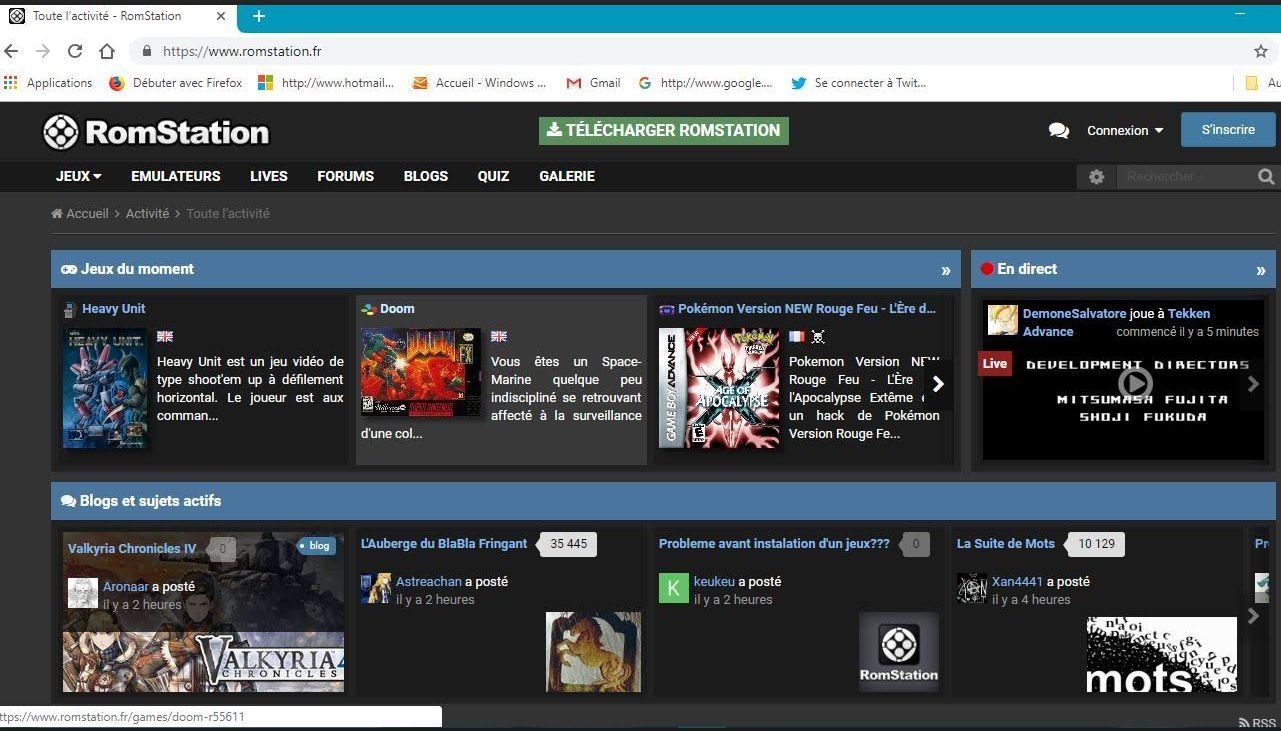
Task: Open the Doom game link
Action: point(397,309)
